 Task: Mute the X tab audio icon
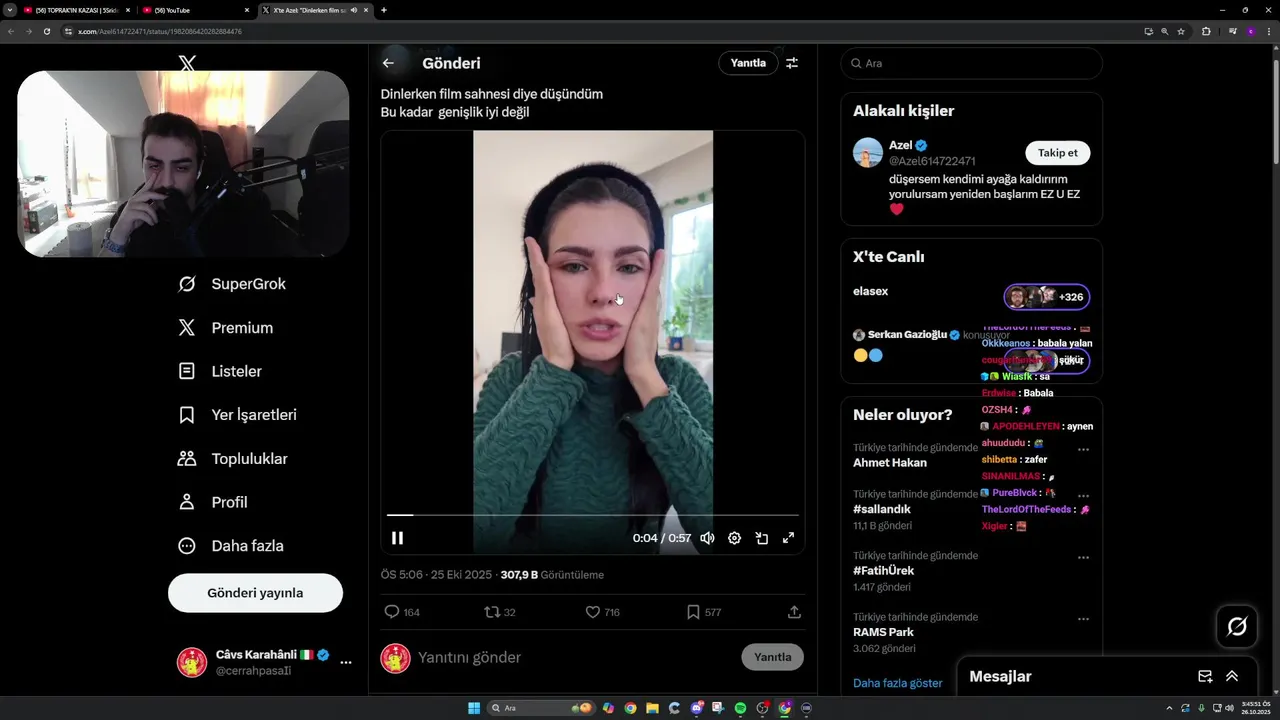354,10
